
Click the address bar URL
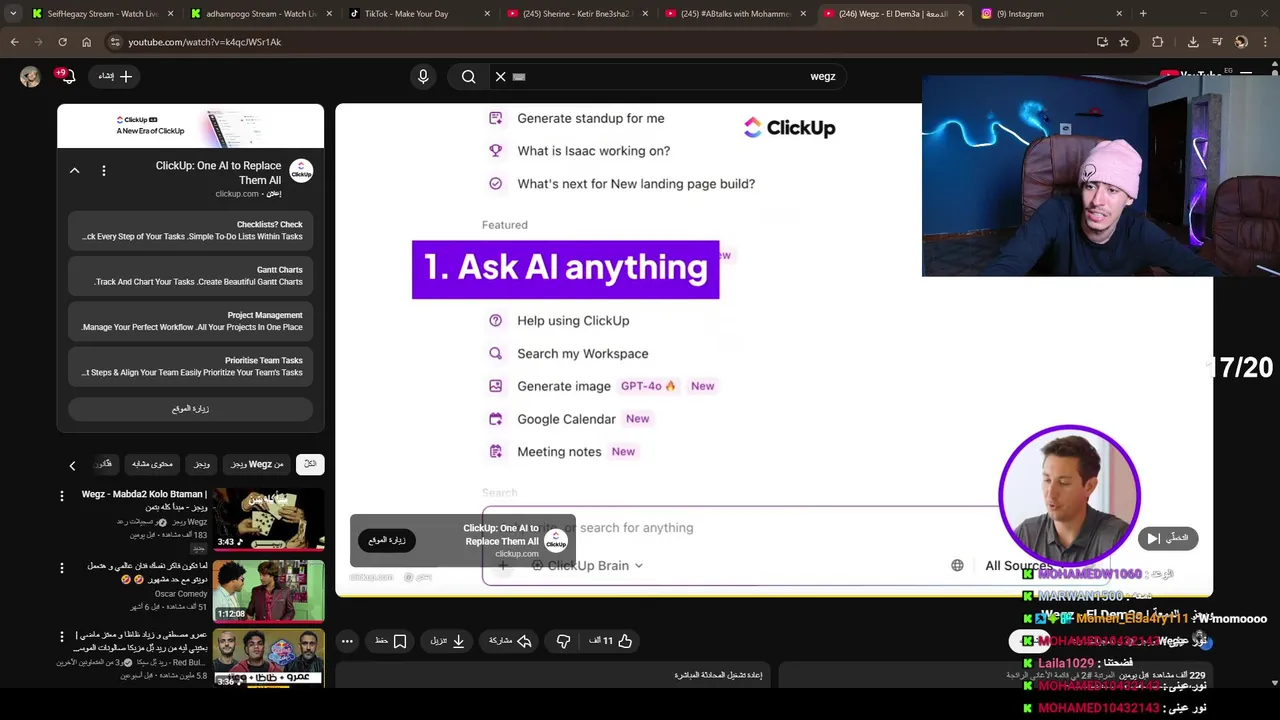[x=204, y=42]
